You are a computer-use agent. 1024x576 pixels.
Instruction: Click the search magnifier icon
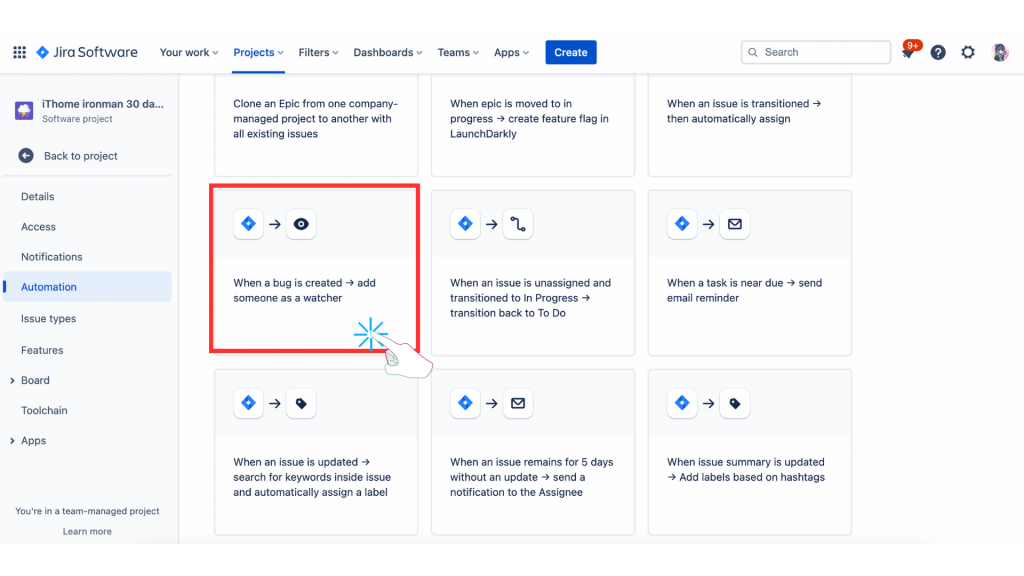click(753, 52)
